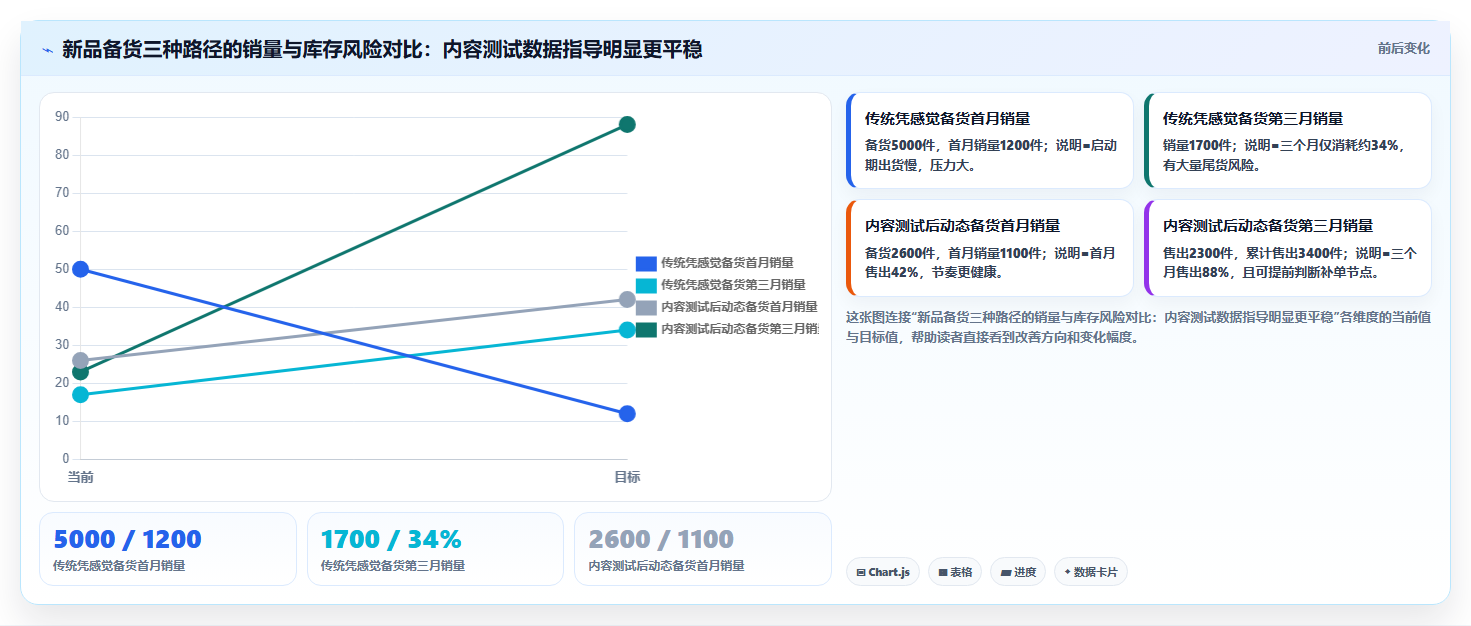Click the 5000 / 1200 stat card
This screenshot has height=626, width=1471.
[168, 549]
